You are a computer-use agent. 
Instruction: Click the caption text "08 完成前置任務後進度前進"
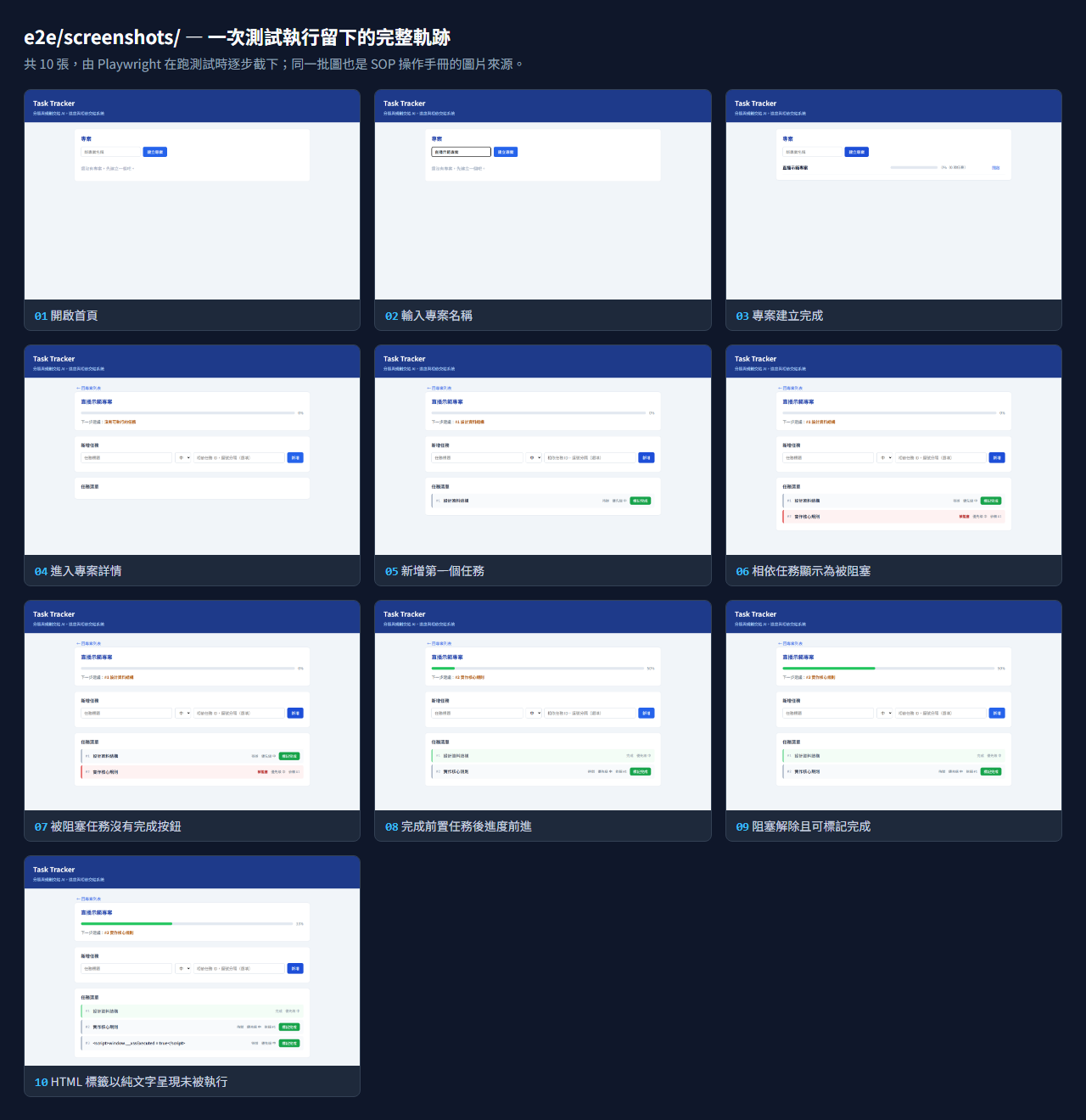tap(458, 826)
